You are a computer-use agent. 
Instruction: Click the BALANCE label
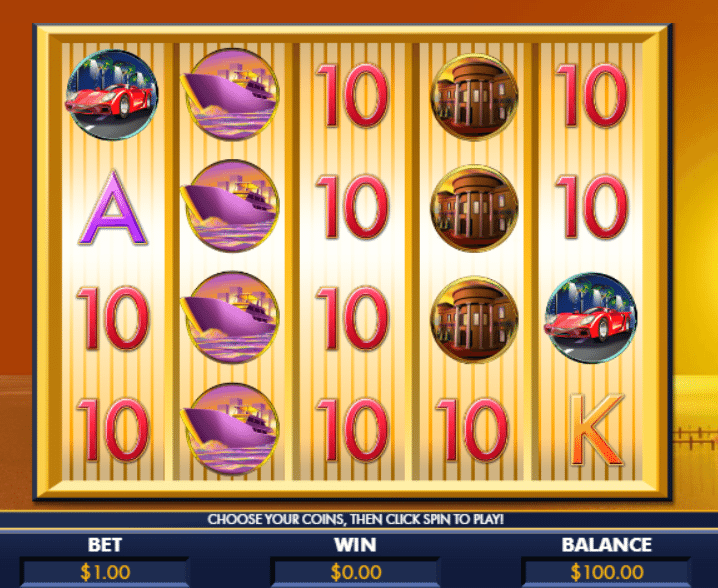606,544
